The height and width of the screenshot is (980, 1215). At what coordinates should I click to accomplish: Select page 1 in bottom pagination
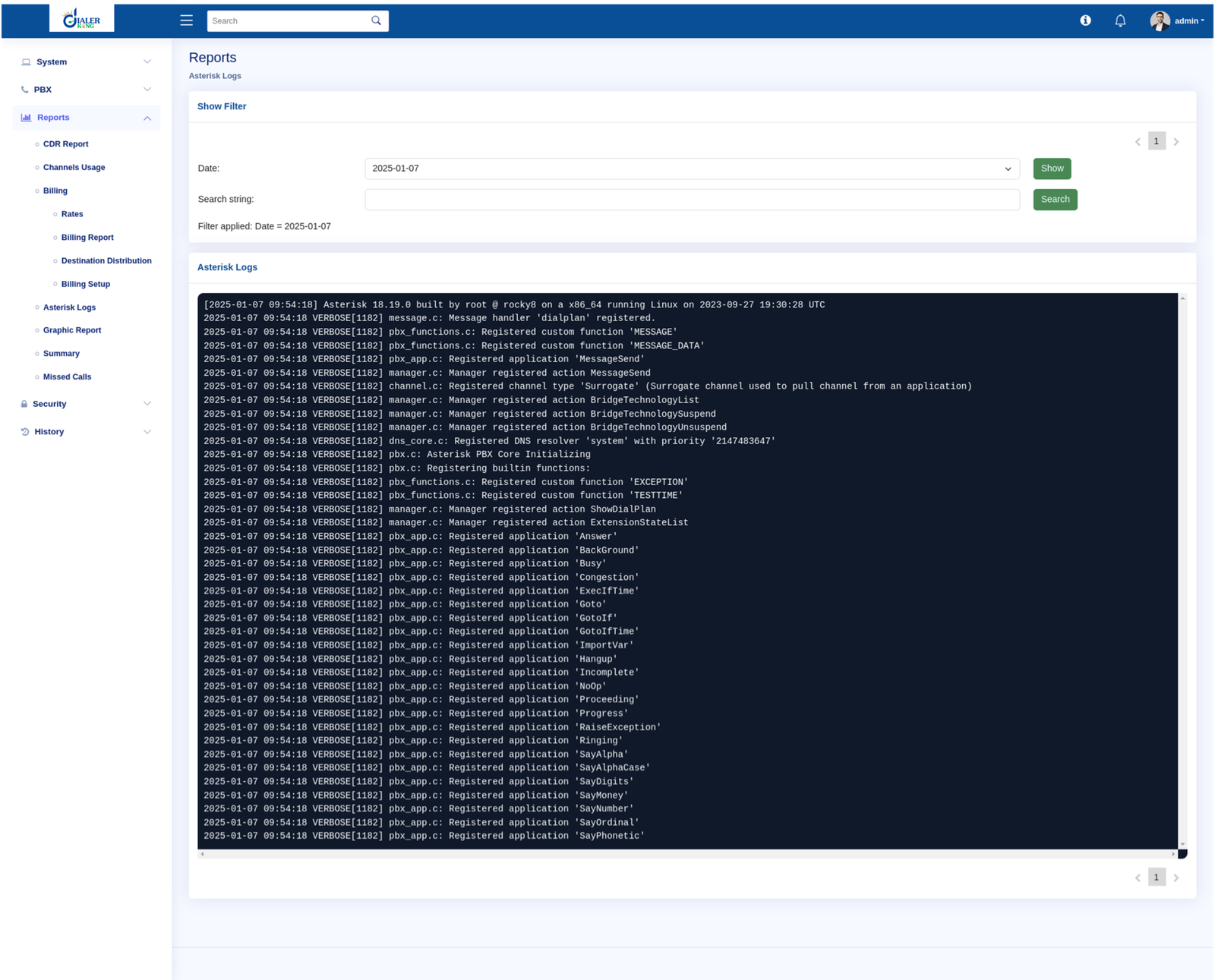(x=1157, y=877)
